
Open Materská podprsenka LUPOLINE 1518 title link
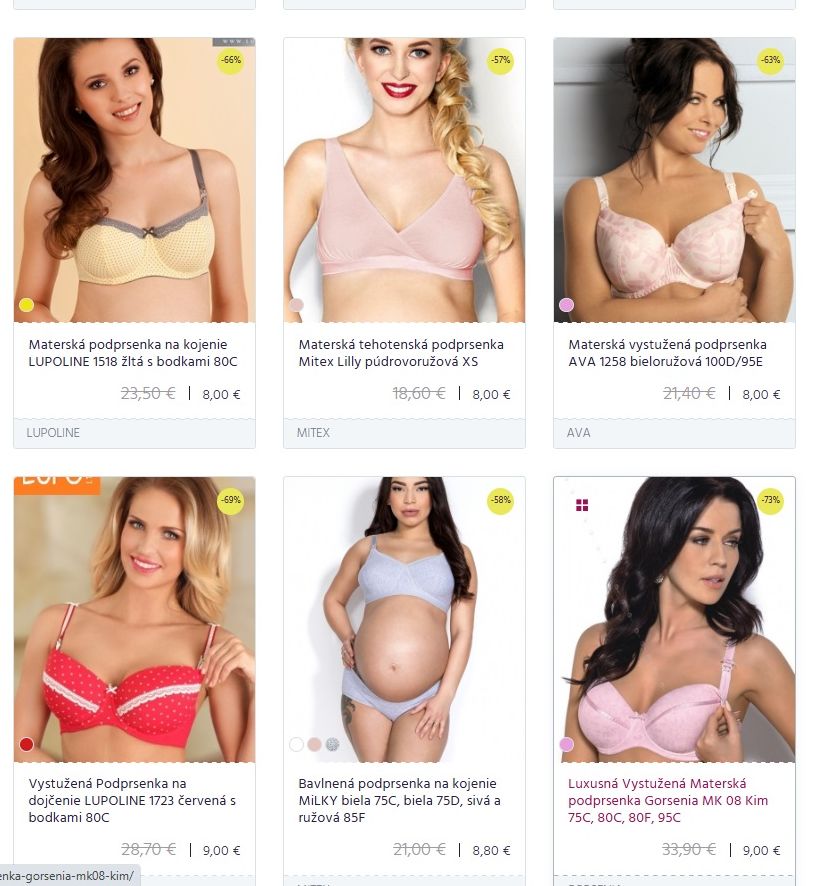pyautogui.click(x=133, y=353)
